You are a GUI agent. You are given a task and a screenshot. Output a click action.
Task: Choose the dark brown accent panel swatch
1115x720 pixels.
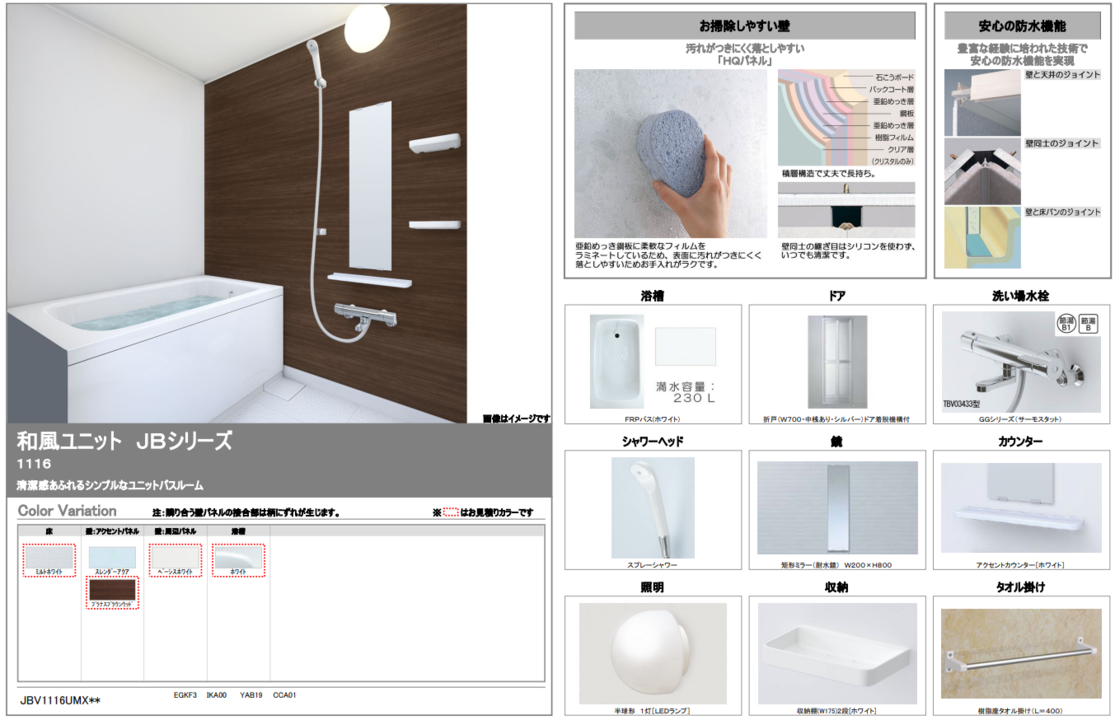pyautogui.click(x=112, y=590)
